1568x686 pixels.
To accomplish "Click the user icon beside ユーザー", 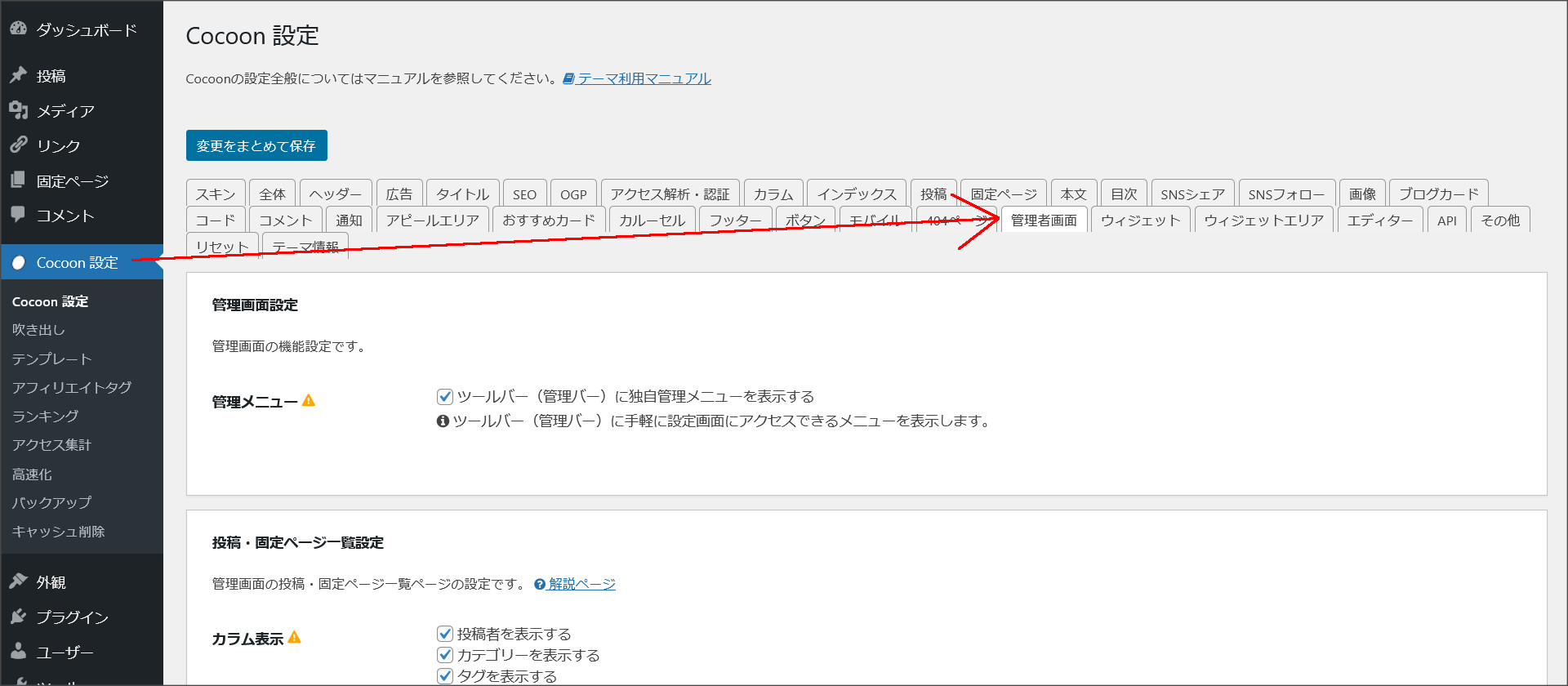I will 18,651.
